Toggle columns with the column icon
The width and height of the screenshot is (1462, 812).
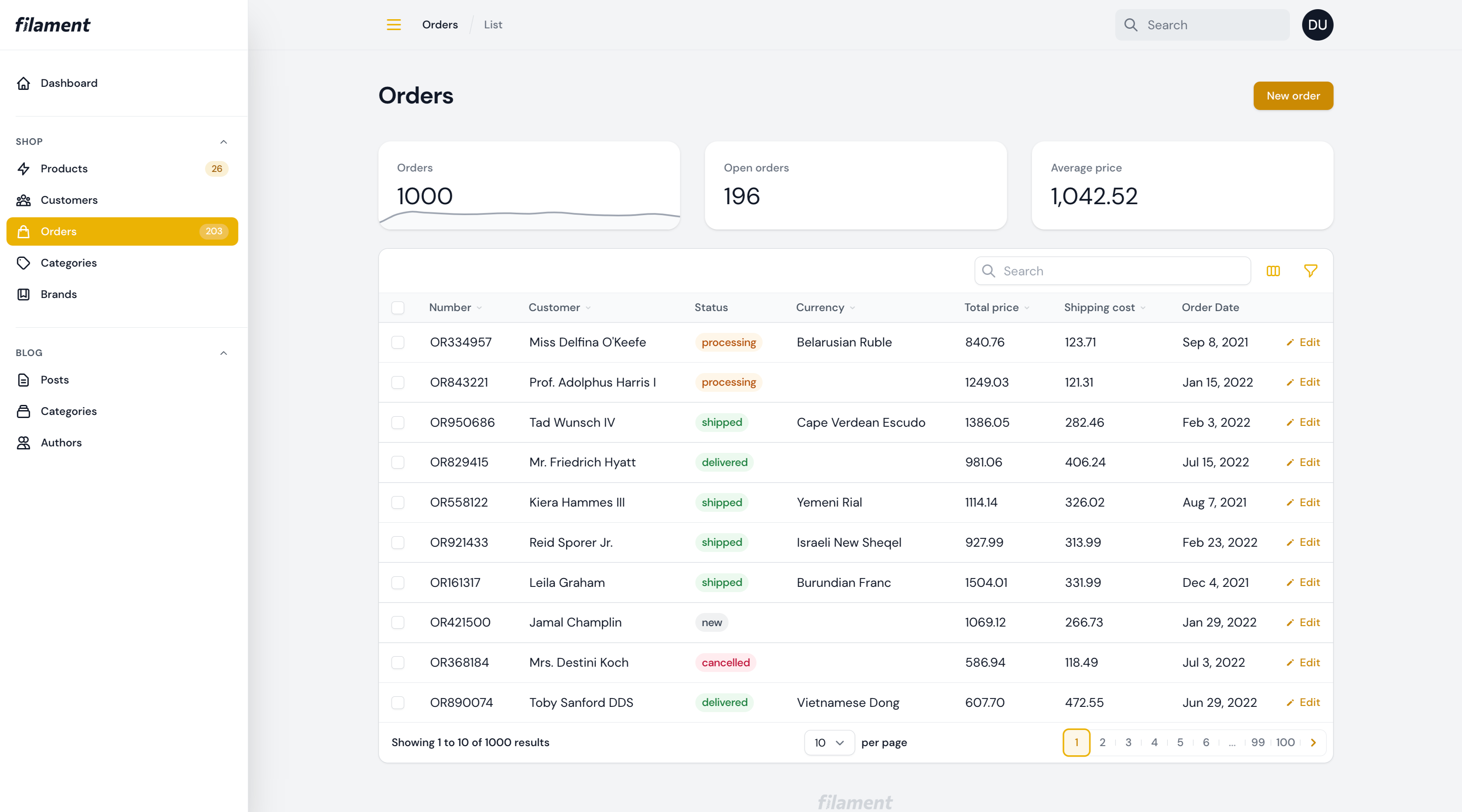coord(1273,271)
